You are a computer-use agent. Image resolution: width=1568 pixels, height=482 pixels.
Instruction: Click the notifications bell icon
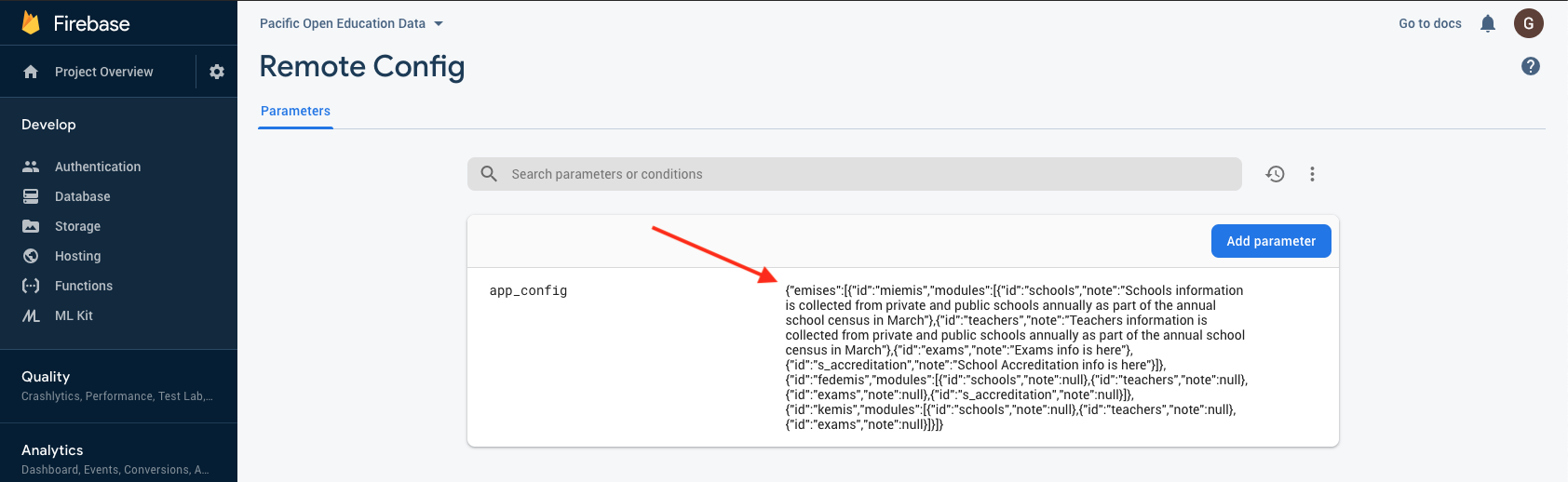point(1488,23)
